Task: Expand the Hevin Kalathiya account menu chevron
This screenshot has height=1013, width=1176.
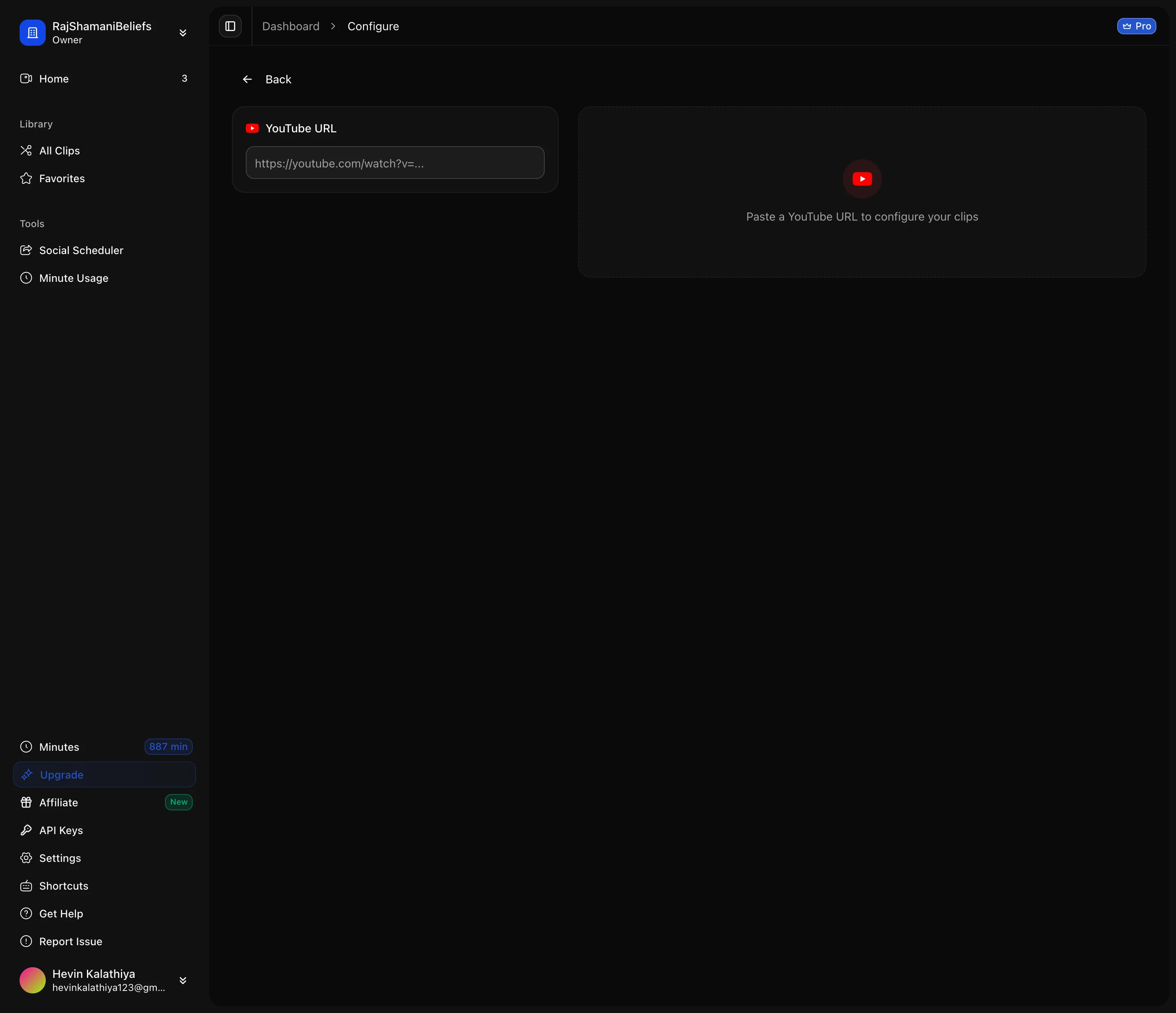Action: (x=183, y=980)
